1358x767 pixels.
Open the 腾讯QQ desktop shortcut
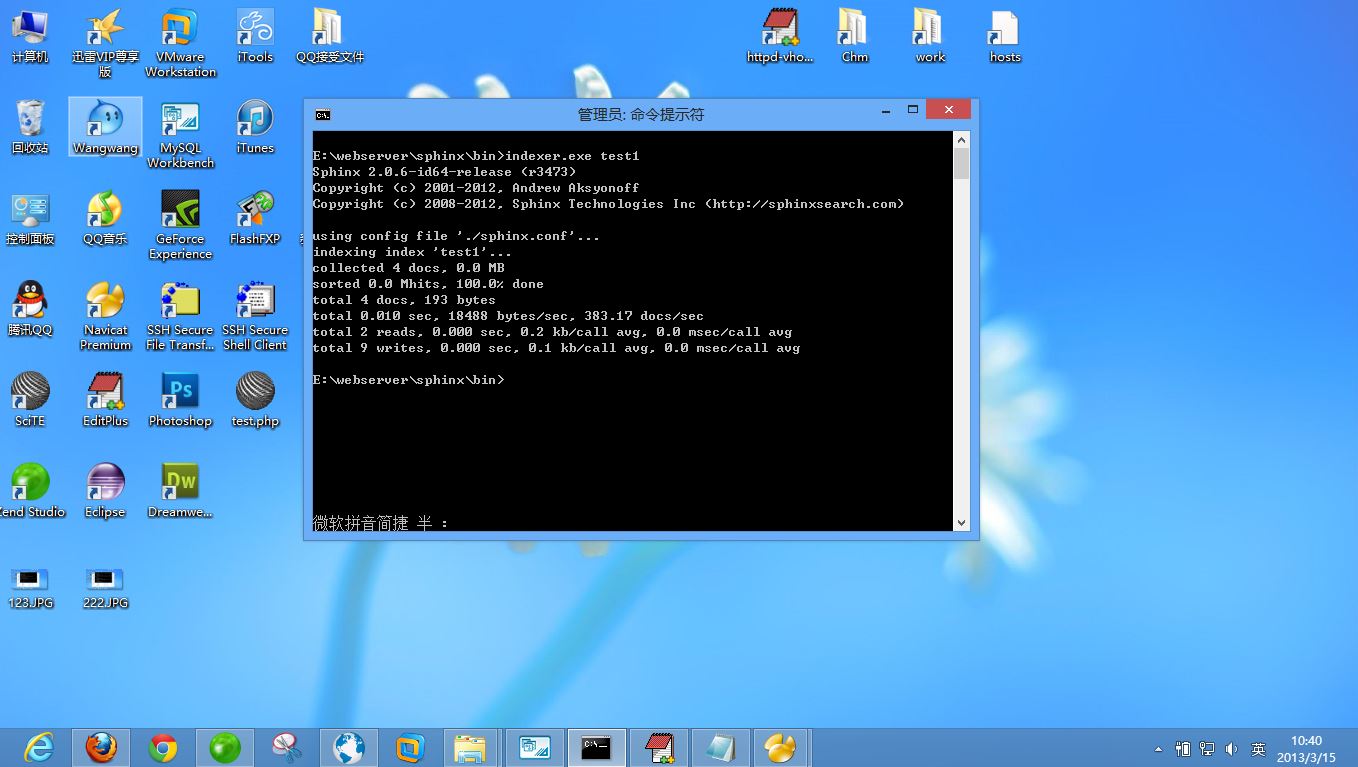click(30, 308)
